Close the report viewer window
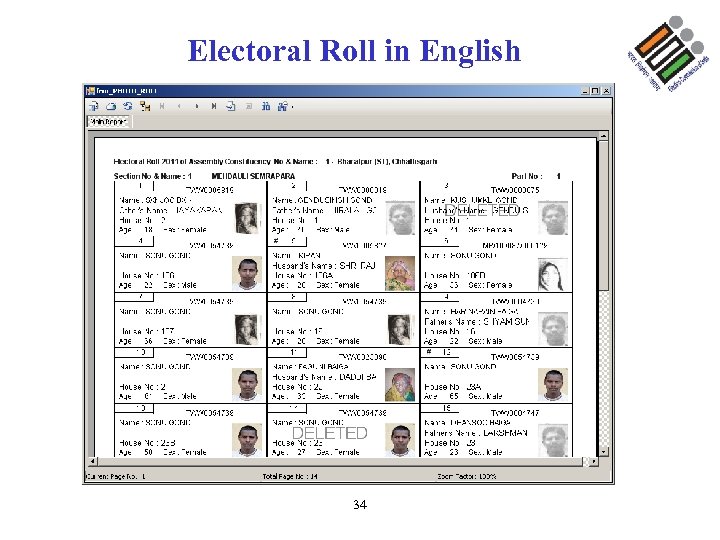The width and height of the screenshot is (720, 540). (x=606, y=91)
